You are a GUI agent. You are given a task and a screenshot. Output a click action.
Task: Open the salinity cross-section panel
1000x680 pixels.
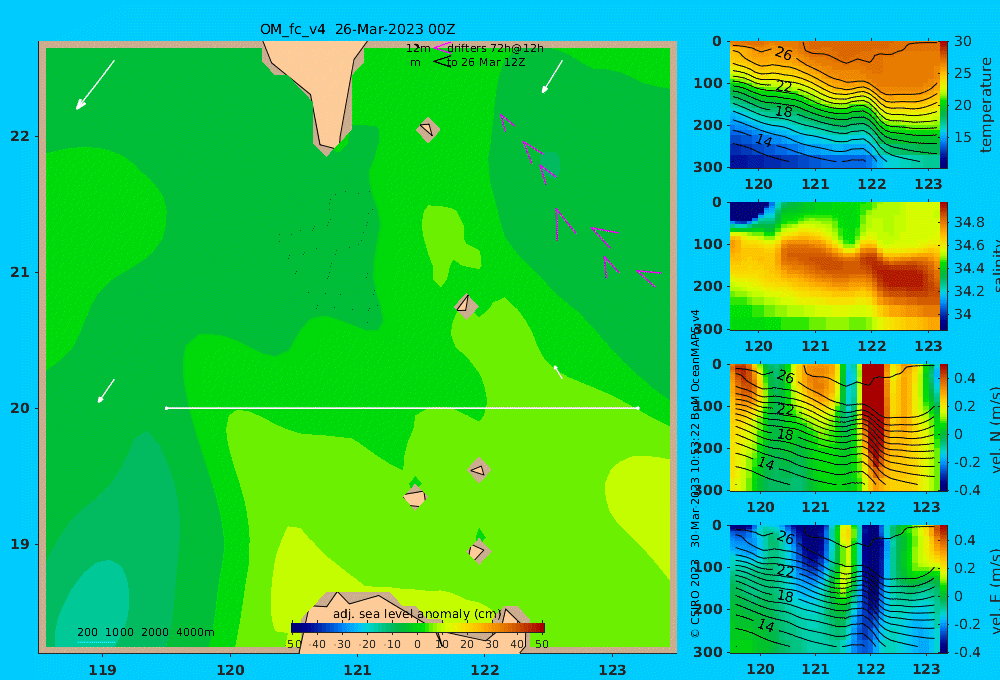[x=834, y=266]
